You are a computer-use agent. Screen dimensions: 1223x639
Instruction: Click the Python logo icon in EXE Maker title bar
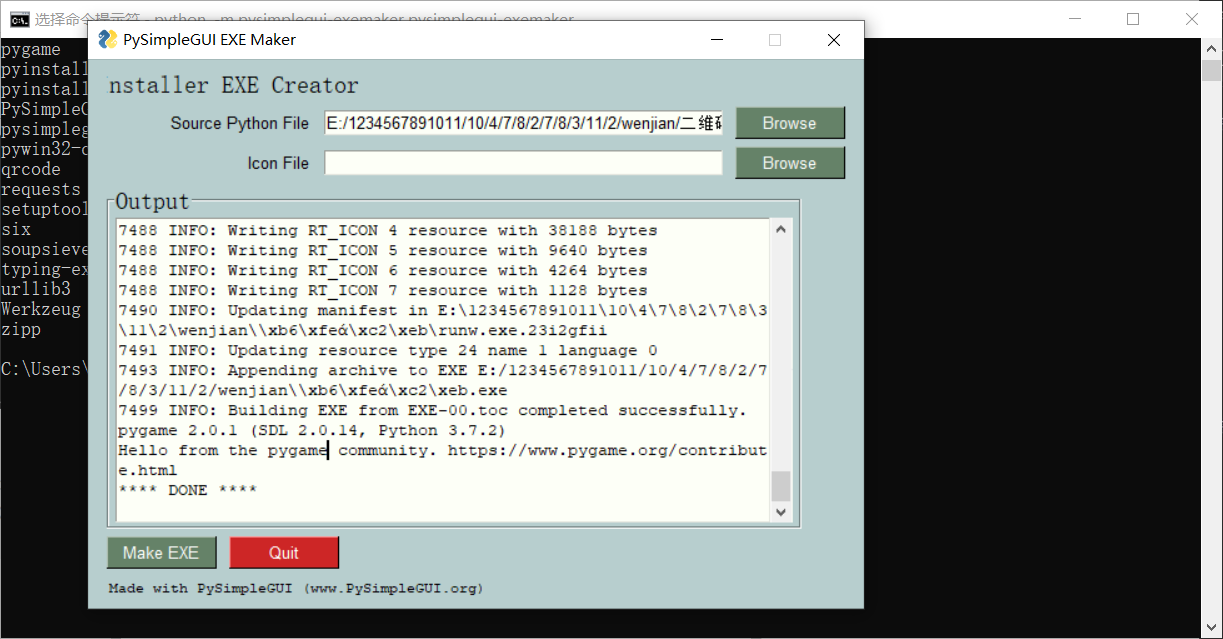[x=108, y=40]
